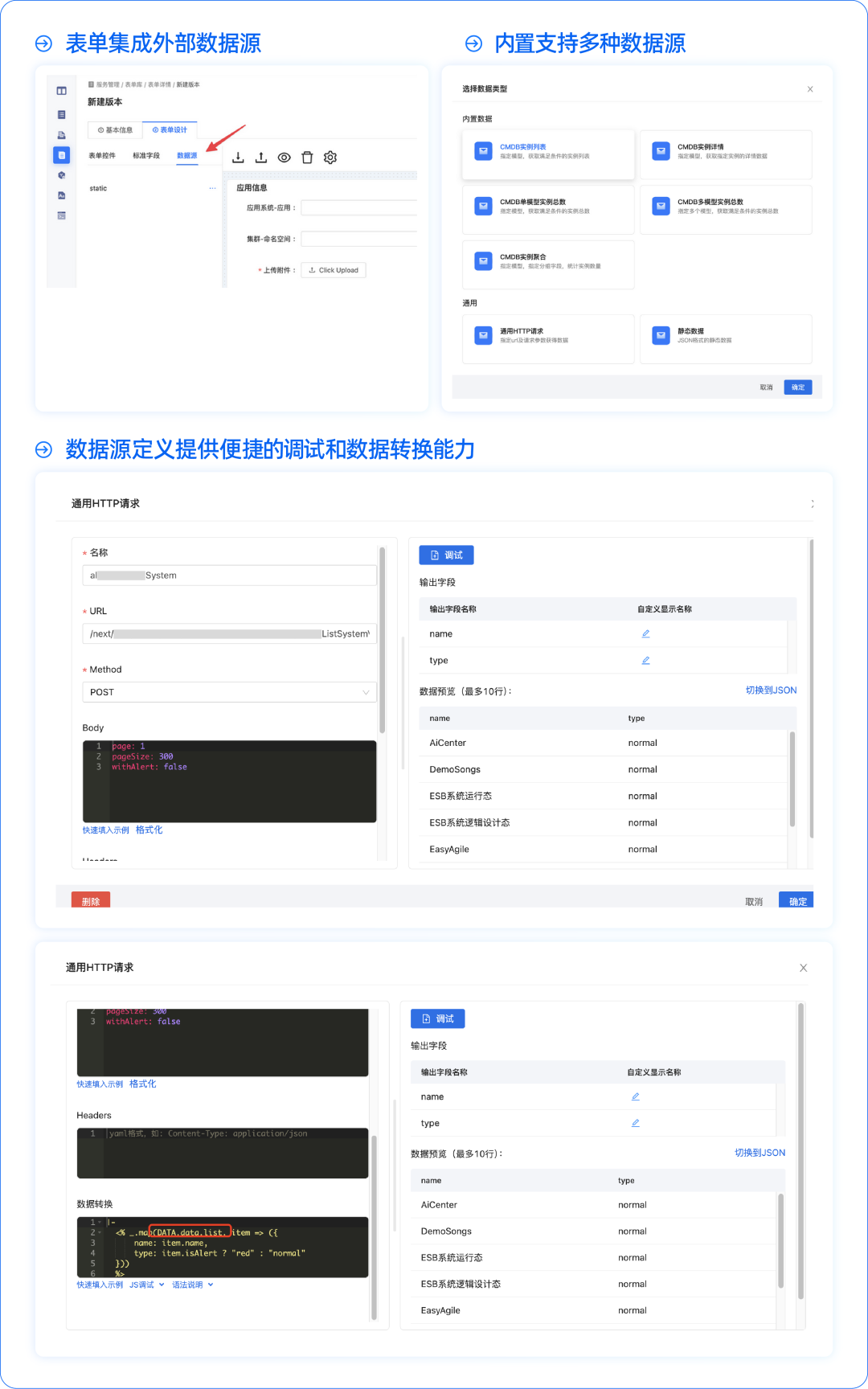
Task: Preview the form with the eye icon
Action: point(284,158)
